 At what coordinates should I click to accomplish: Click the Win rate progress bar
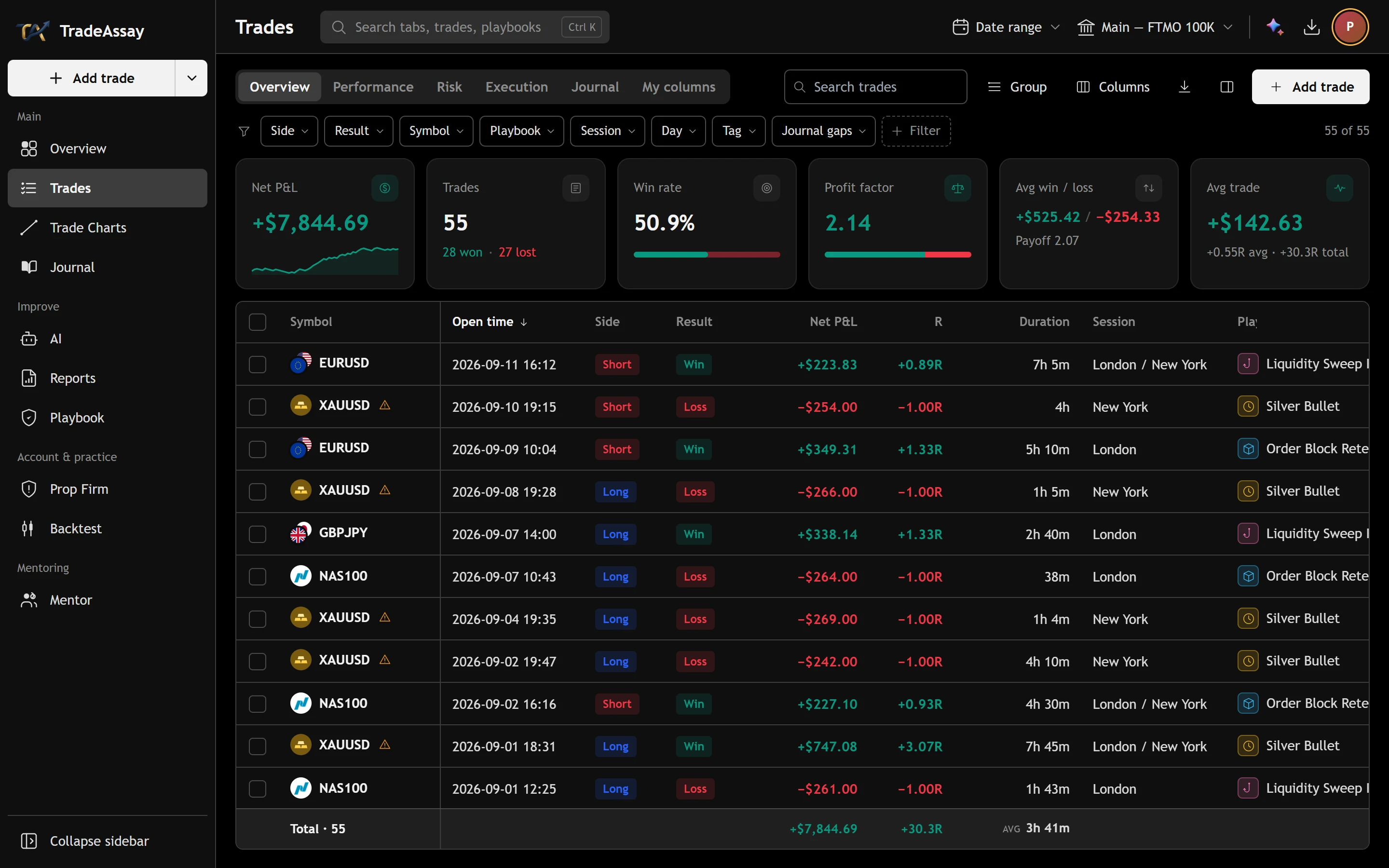coord(707,254)
